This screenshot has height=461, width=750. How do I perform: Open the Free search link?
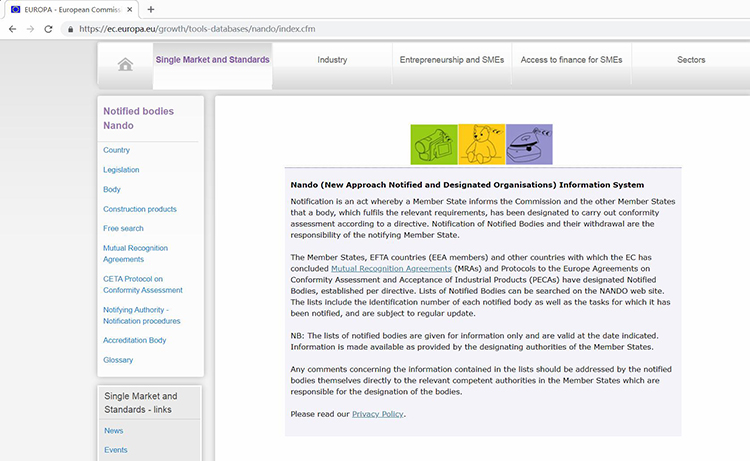point(123,229)
